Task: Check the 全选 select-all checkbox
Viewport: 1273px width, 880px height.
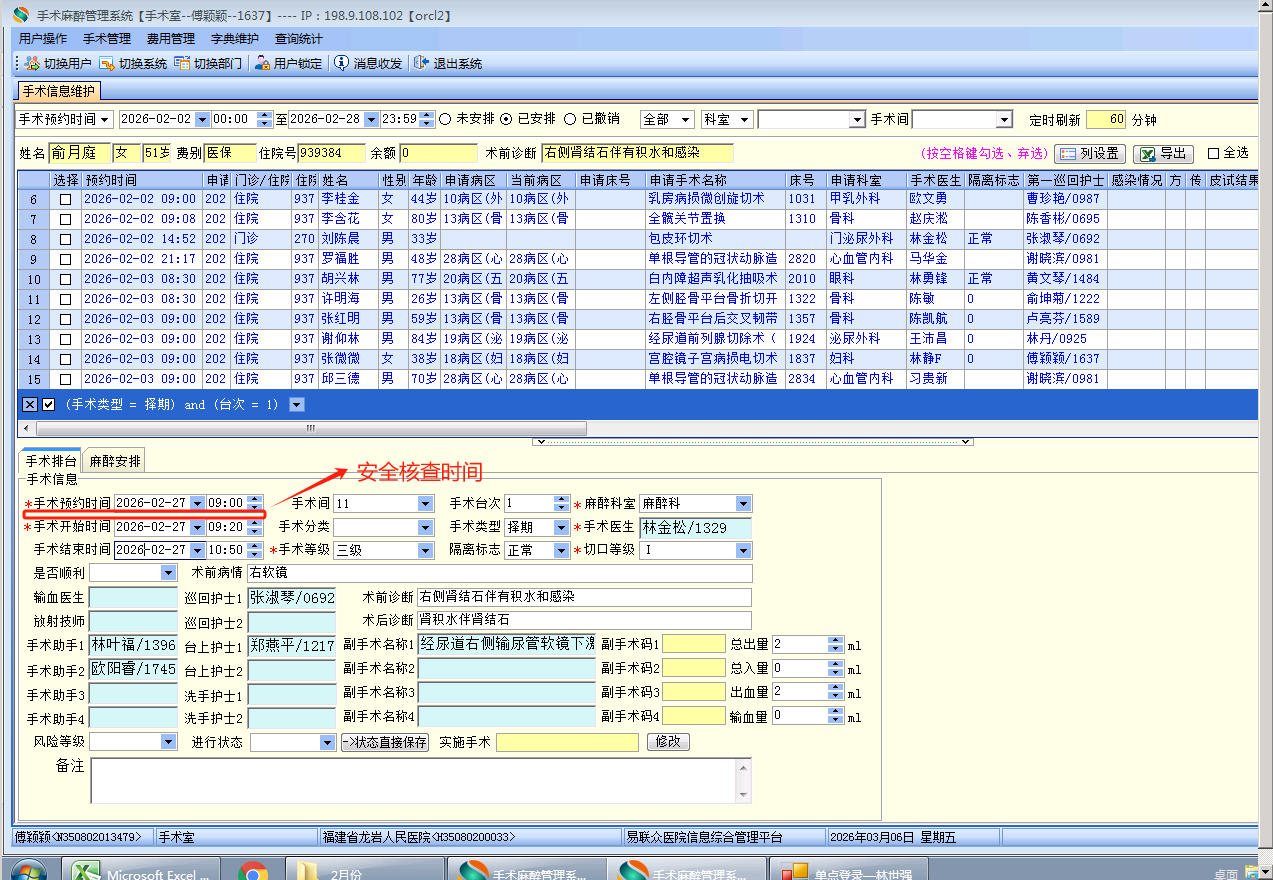Action: (1213, 154)
